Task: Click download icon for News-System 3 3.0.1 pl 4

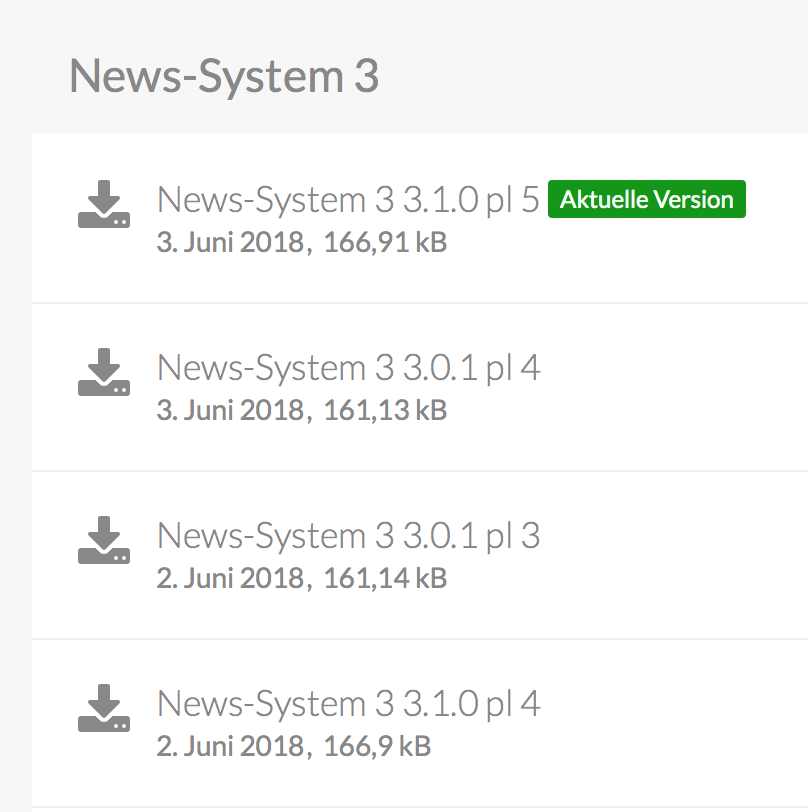Action: pos(104,372)
